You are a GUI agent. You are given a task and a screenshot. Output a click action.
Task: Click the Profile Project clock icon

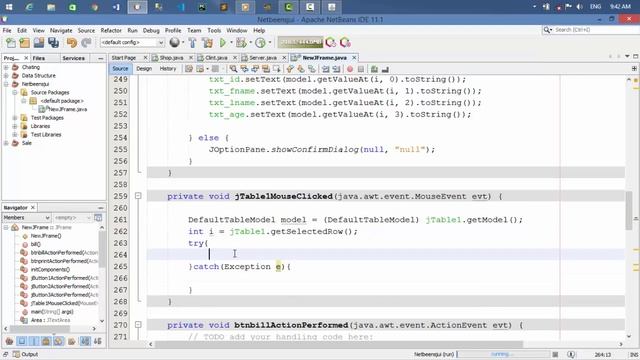[260, 42]
